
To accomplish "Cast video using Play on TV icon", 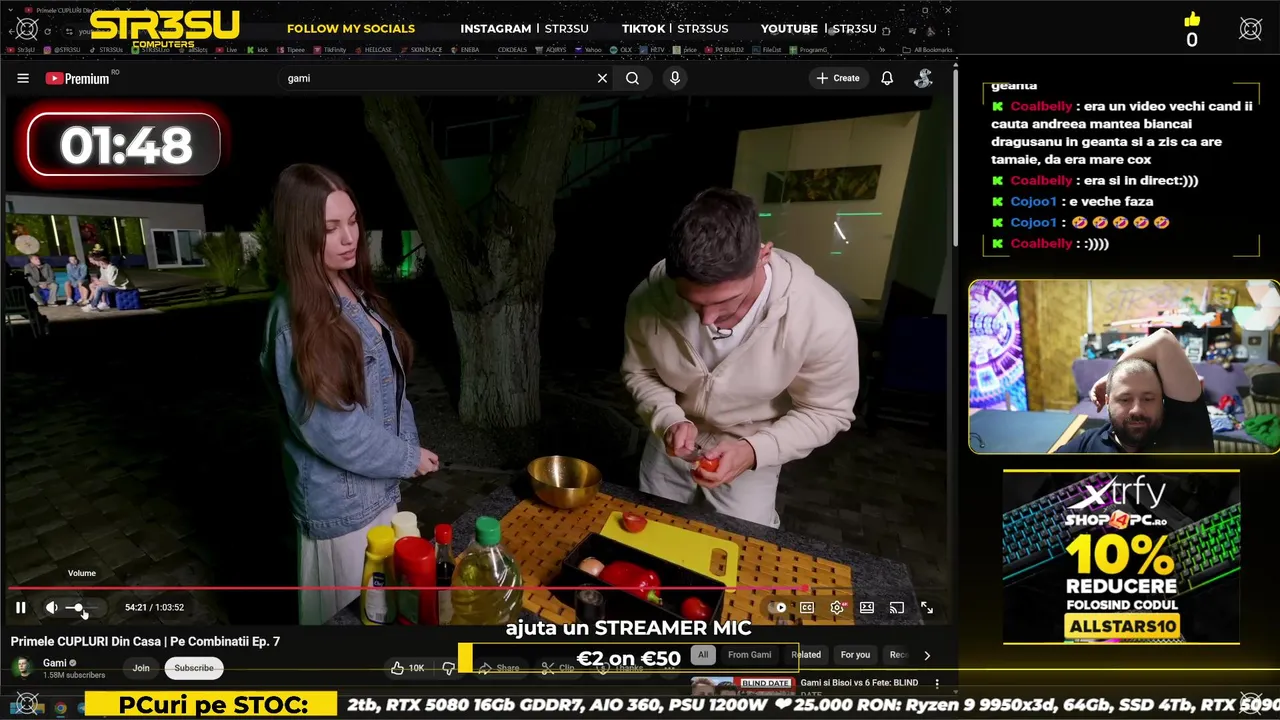I will 897,607.
